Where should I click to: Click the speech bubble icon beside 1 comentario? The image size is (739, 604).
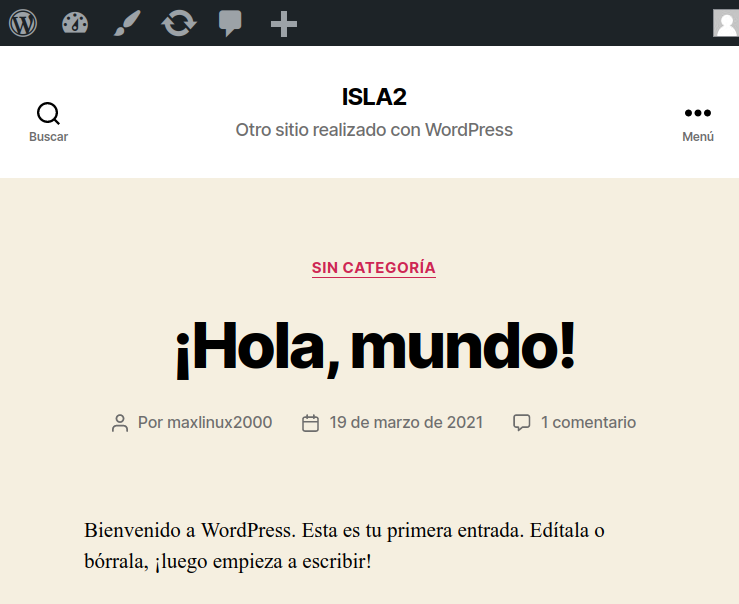pyautogui.click(x=522, y=423)
